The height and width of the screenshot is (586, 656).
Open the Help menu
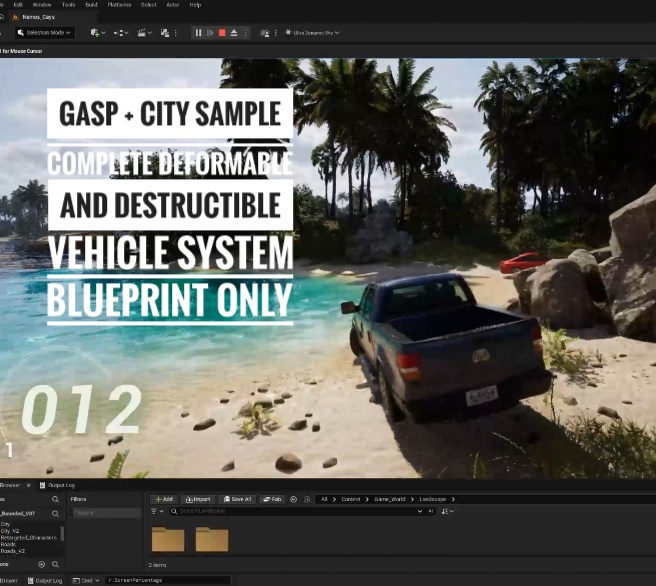pyautogui.click(x=195, y=5)
